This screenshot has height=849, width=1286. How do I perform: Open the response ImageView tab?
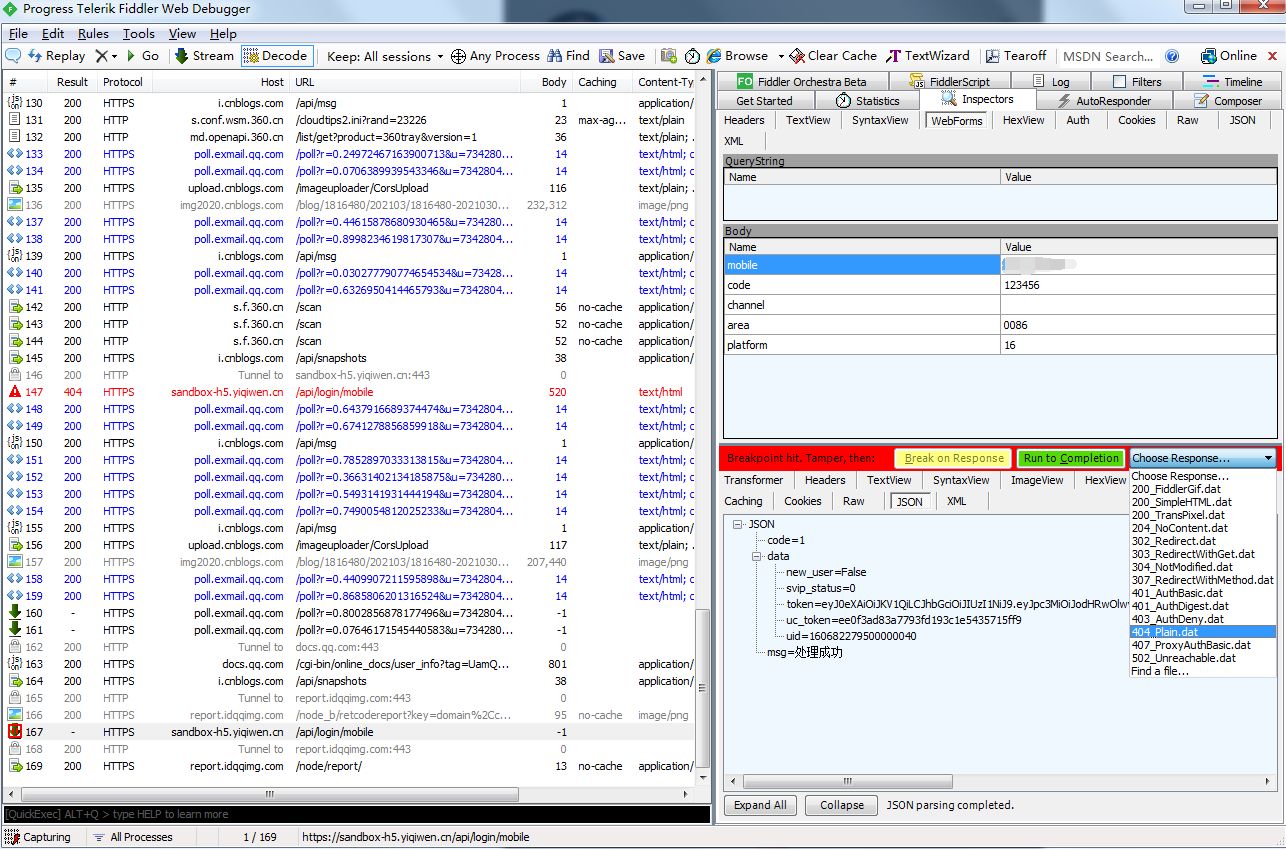pos(1037,480)
